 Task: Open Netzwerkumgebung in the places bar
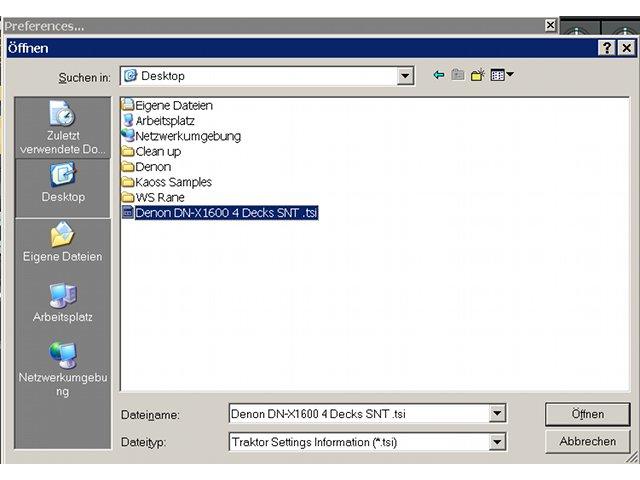[x=62, y=369]
